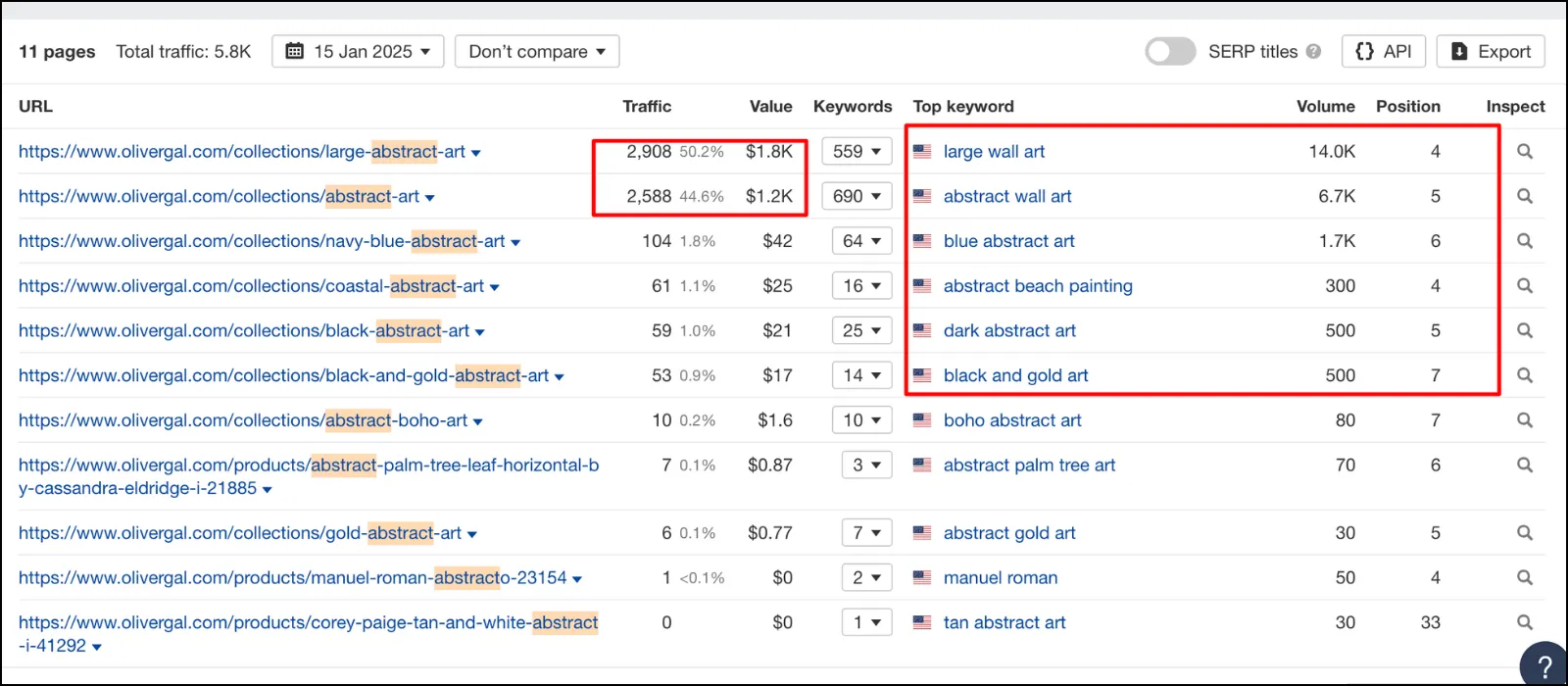The width and height of the screenshot is (1568, 686).
Task: Inspect the abstract beach painting row
Action: click(x=1525, y=286)
